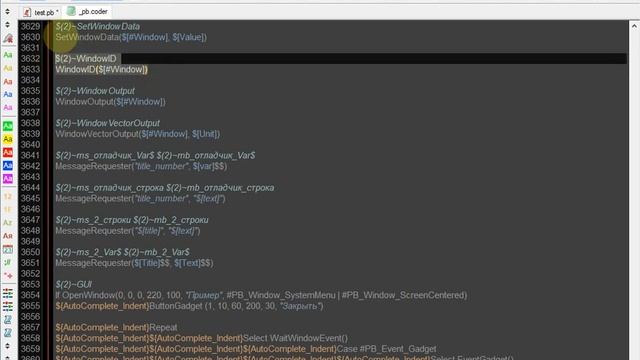
Task: Click the 'If OpenWindow(0, 0, 0, 220...' line
Action: 261,295
